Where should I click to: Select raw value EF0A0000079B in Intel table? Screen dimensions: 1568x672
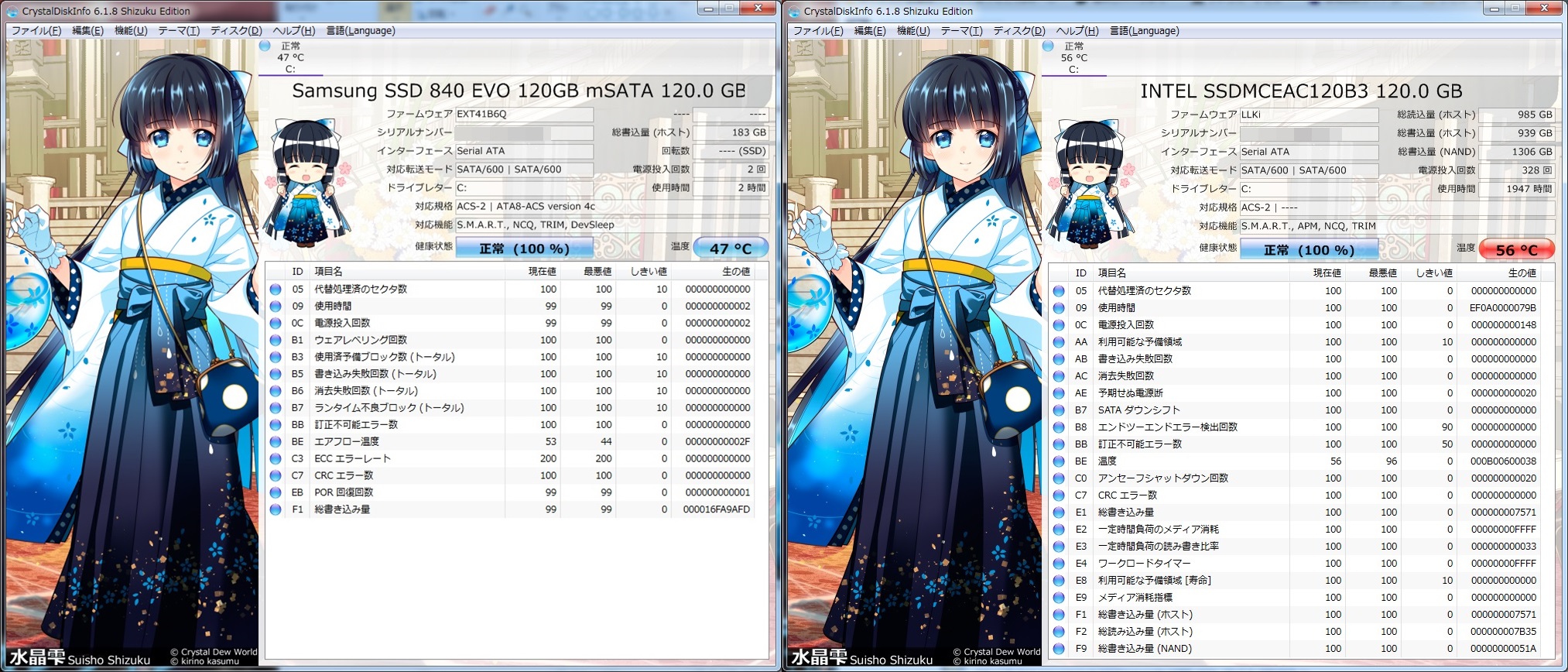click(x=1504, y=307)
